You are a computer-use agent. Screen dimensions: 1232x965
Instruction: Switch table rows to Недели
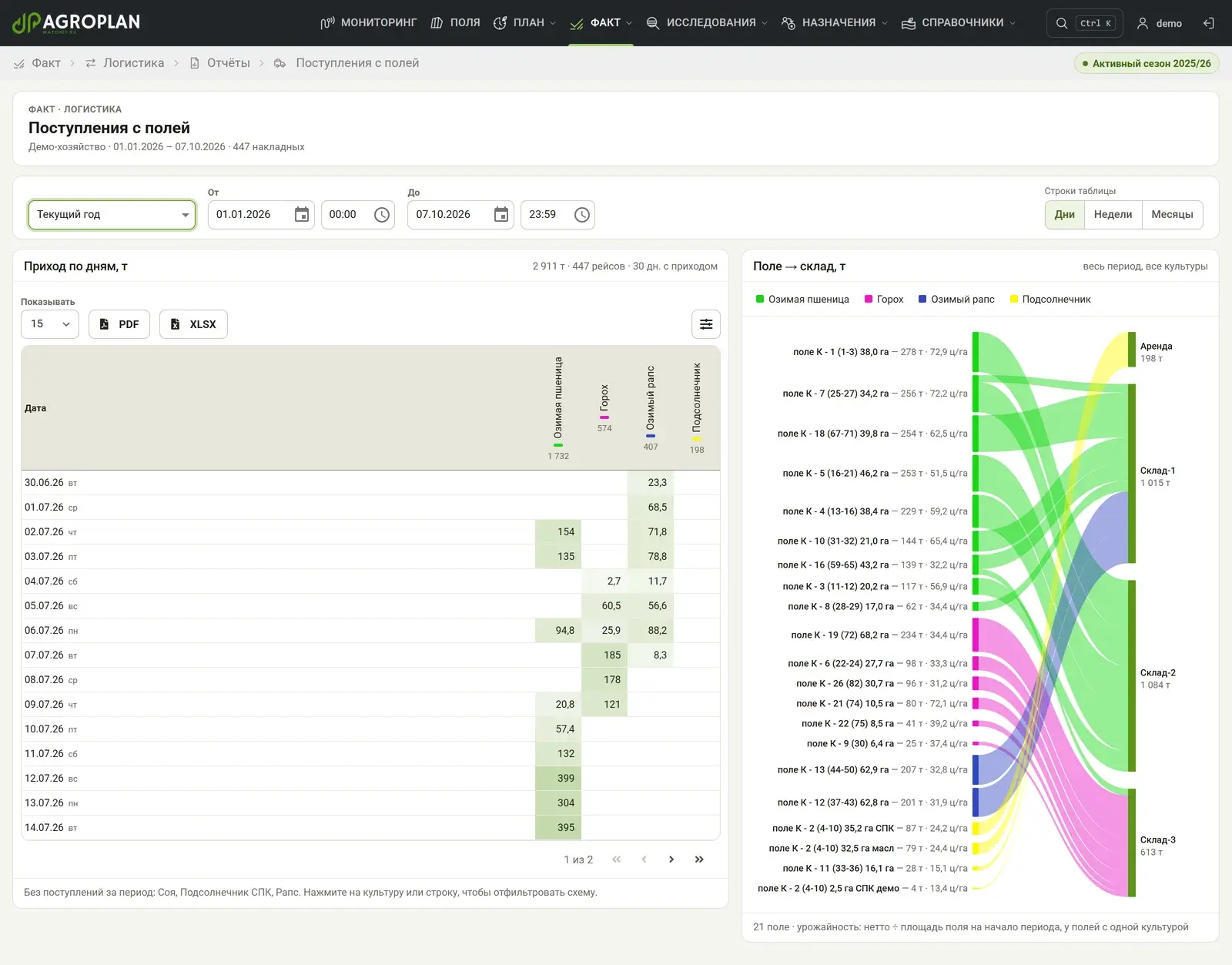click(x=1113, y=215)
